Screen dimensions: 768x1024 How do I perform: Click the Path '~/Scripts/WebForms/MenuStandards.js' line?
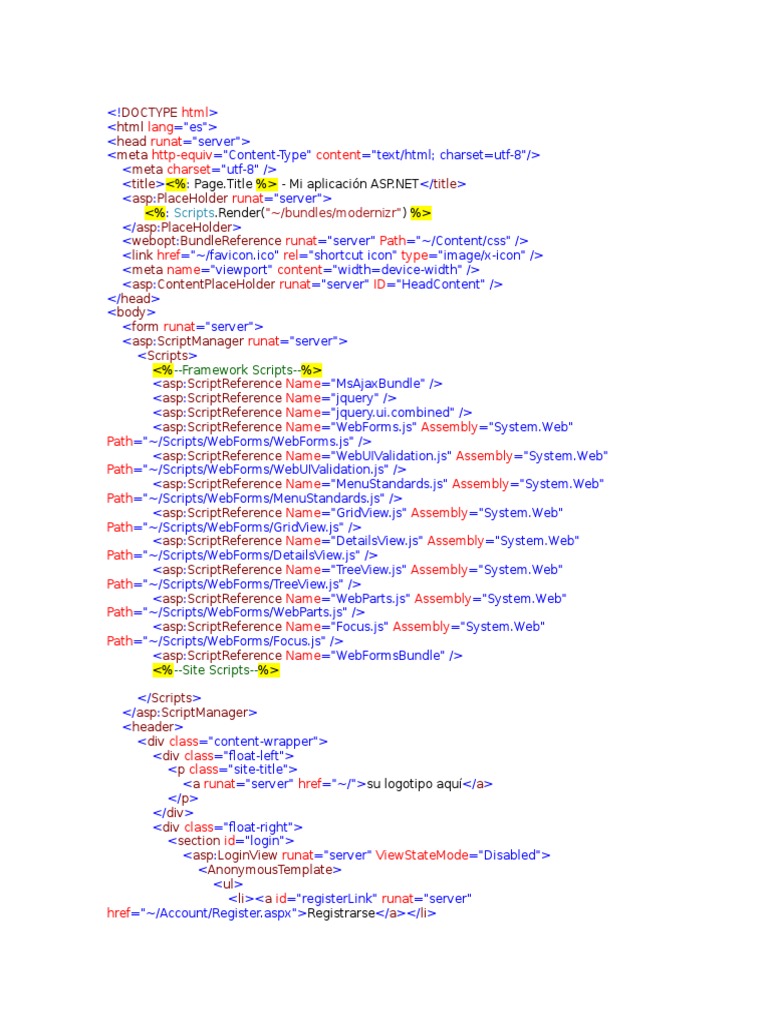255,498
